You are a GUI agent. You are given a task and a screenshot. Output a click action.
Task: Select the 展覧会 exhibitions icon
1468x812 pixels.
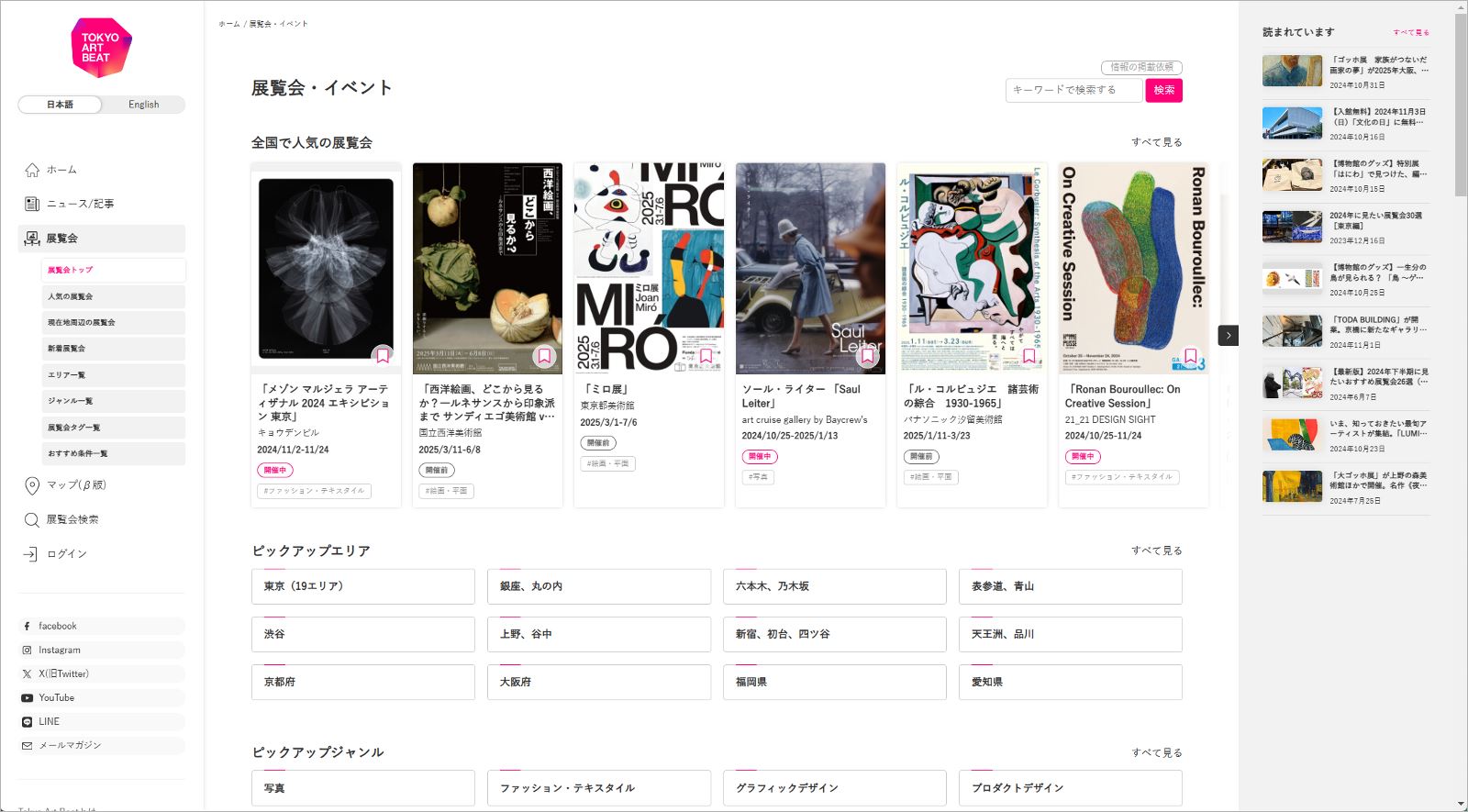32,239
